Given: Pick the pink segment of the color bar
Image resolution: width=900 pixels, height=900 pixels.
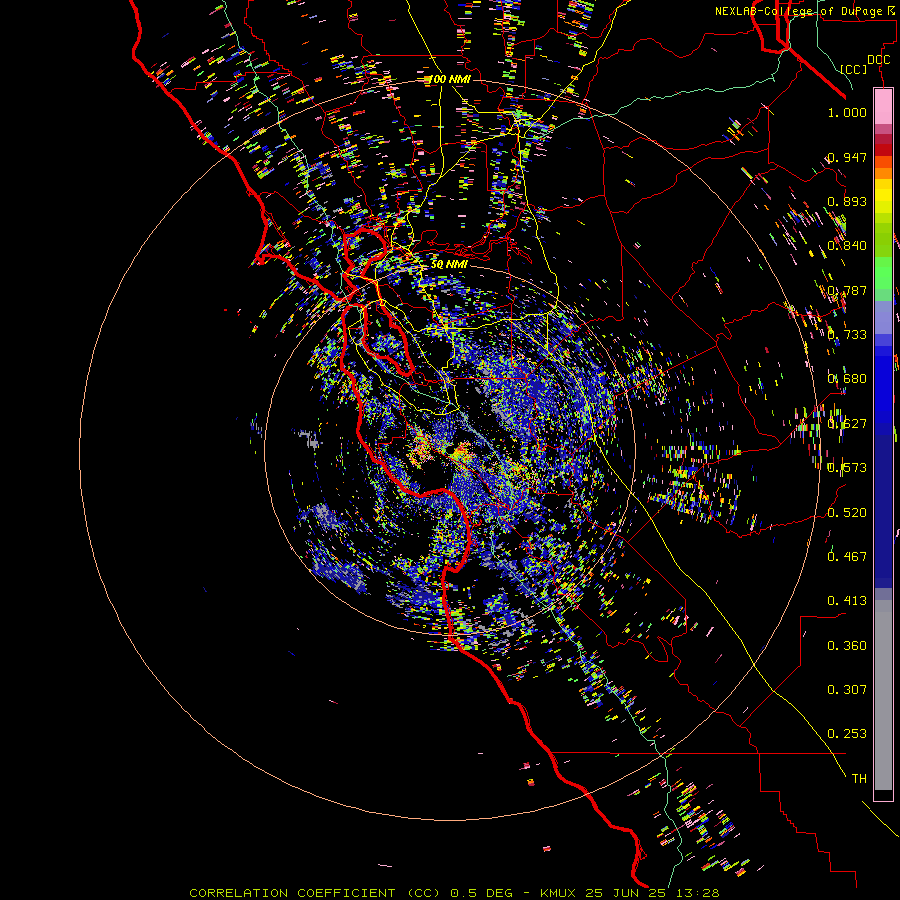Looking at the screenshot, I should click(883, 107).
